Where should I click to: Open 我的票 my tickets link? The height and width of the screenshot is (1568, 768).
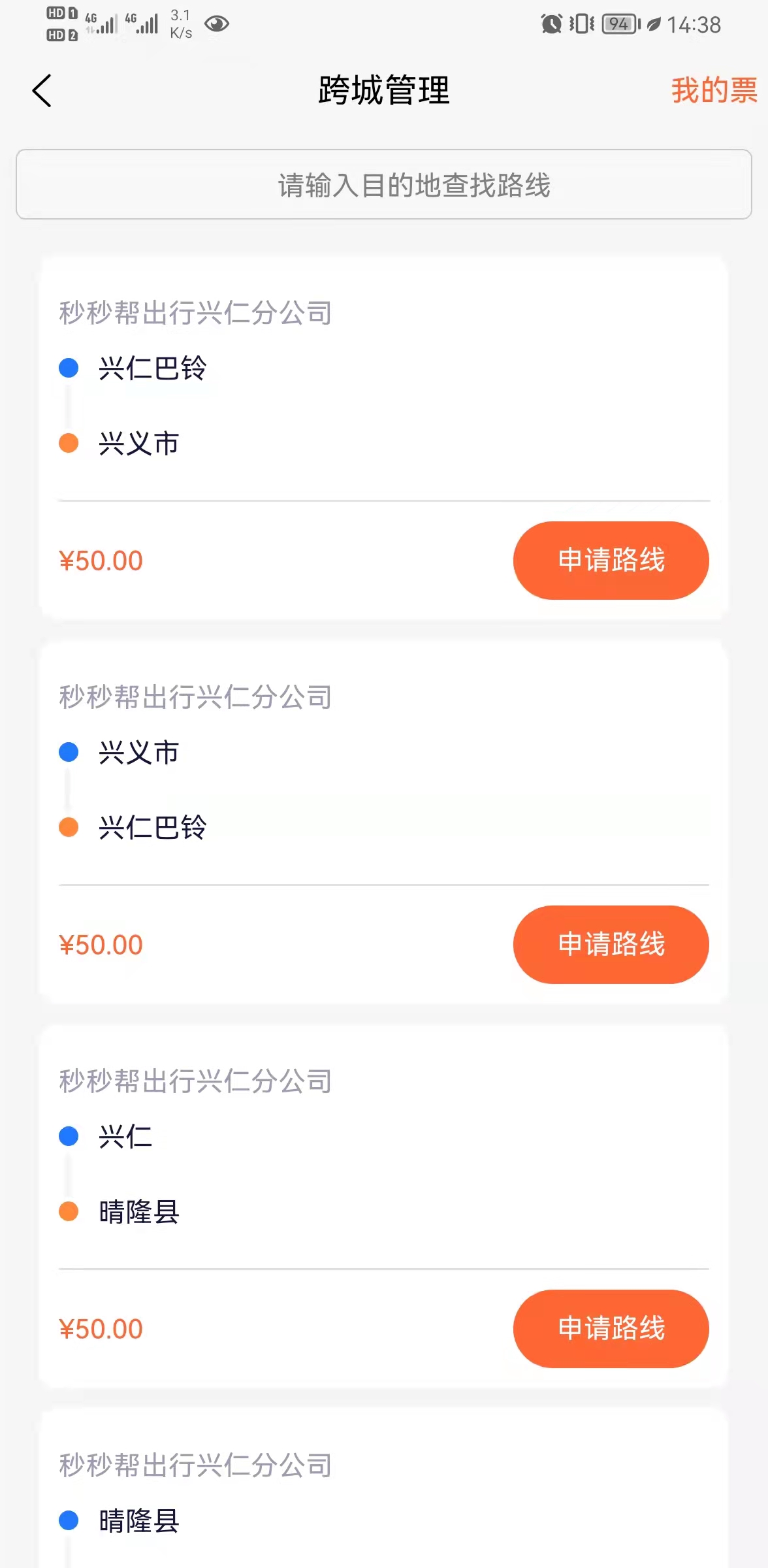click(714, 90)
